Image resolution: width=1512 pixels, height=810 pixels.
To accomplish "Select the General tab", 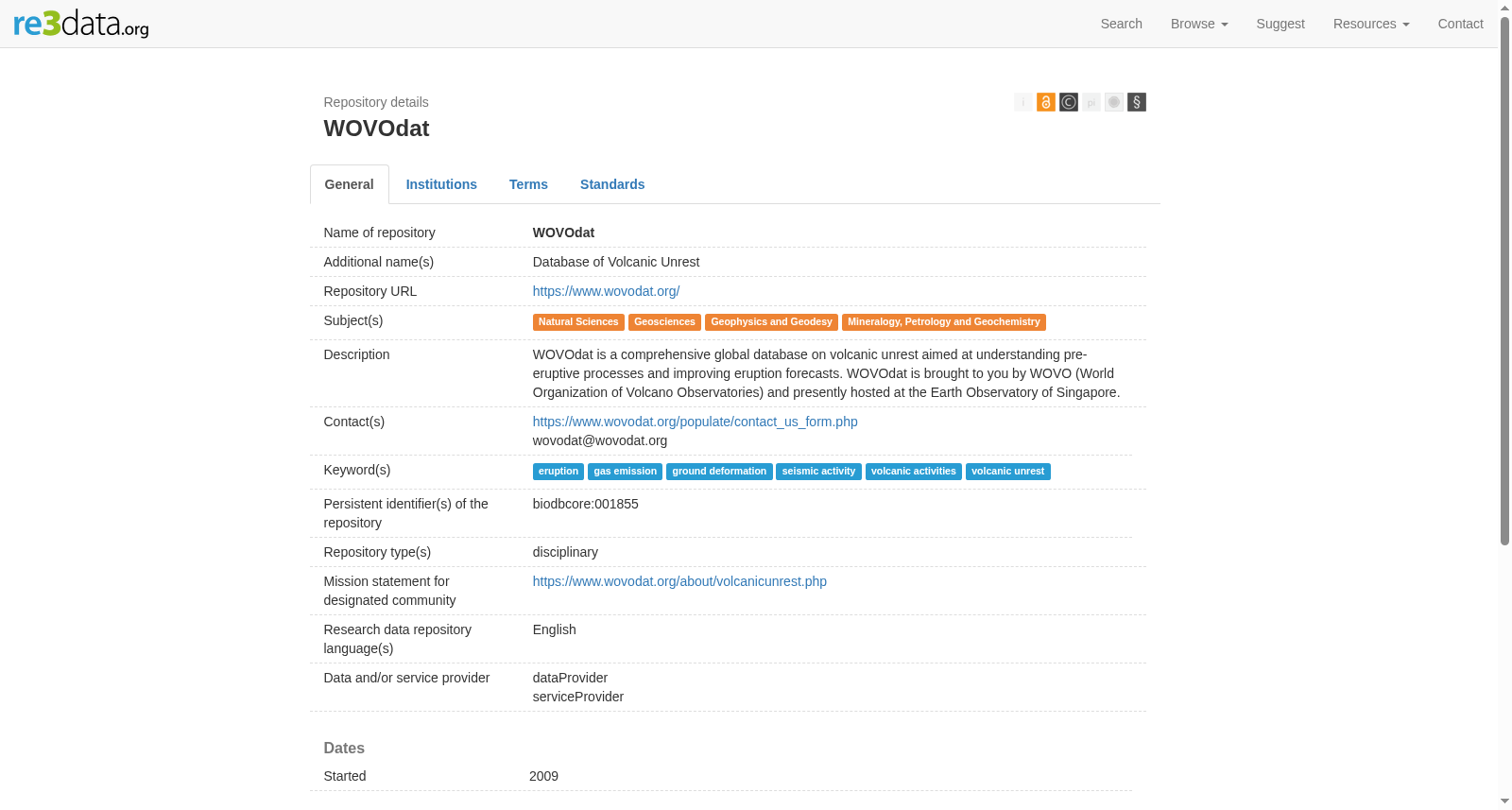I will click(x=350, y=184).
